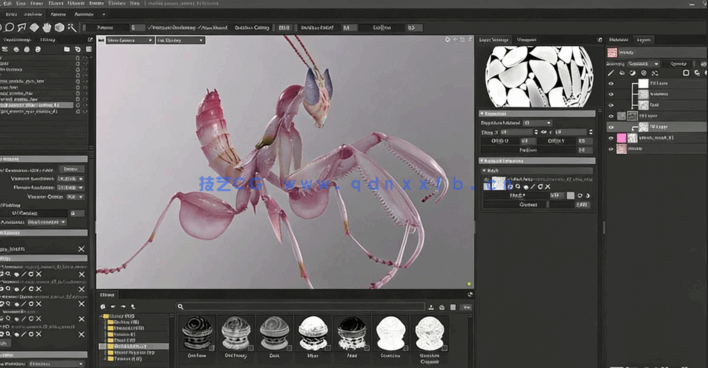The height and width of the screenshot is (368, 708).
Task: Click the button at the shelf toolbar's right end
Action: pos(466,307)
